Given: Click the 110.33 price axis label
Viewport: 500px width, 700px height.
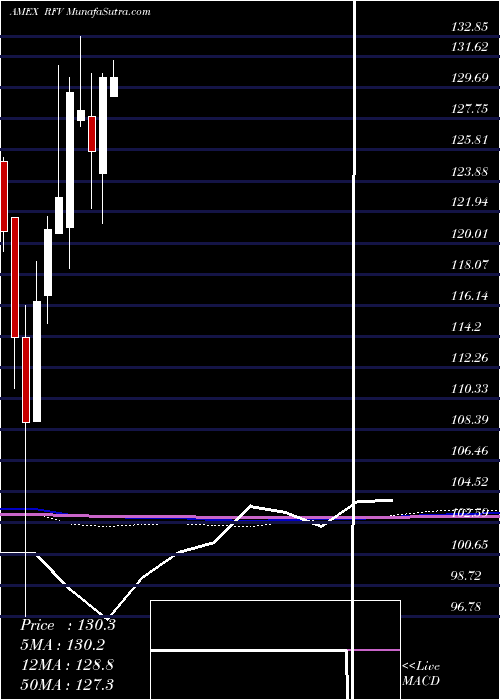Looking at the screenshot, I should click(x=469, y=389).
